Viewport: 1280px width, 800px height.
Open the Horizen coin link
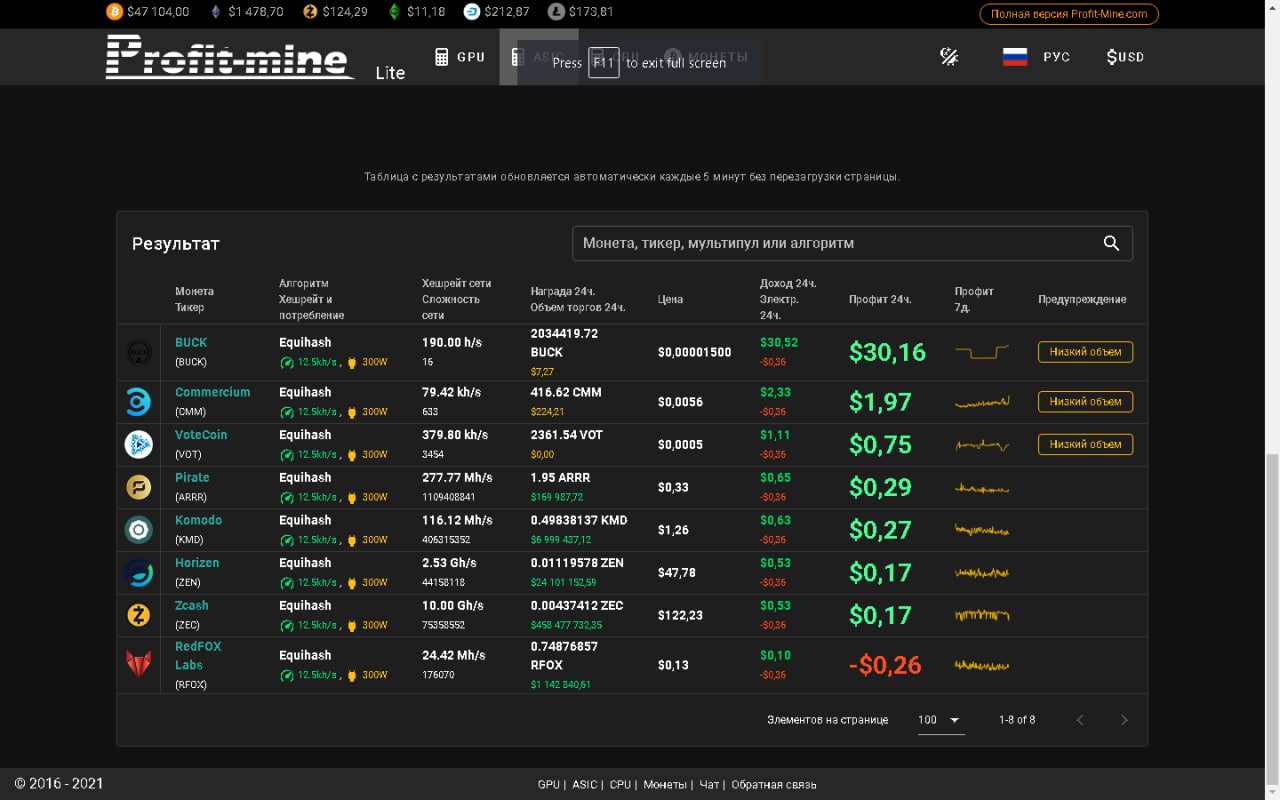click(197, 563)
